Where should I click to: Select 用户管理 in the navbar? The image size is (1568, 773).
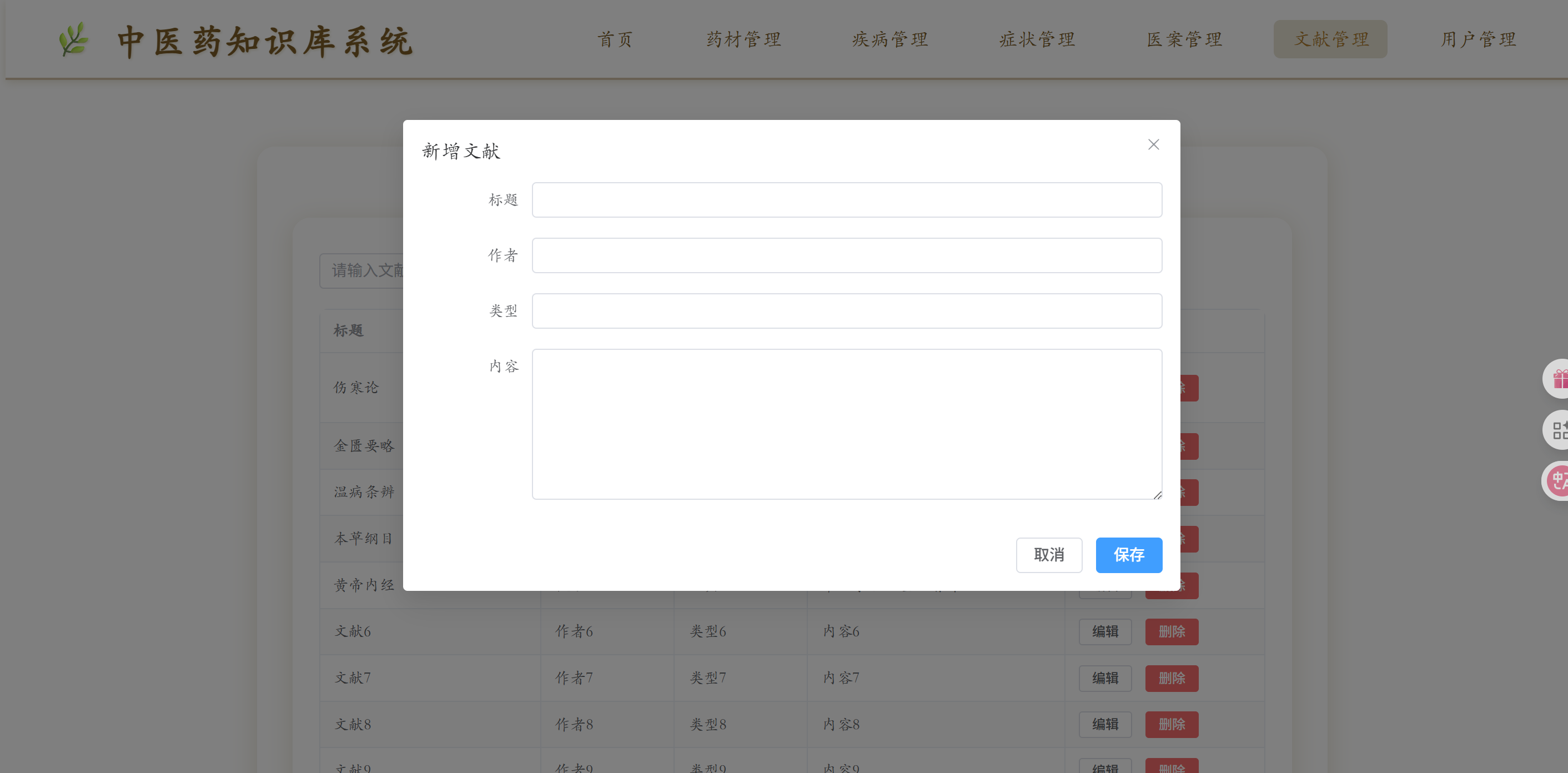[1478, 39]
